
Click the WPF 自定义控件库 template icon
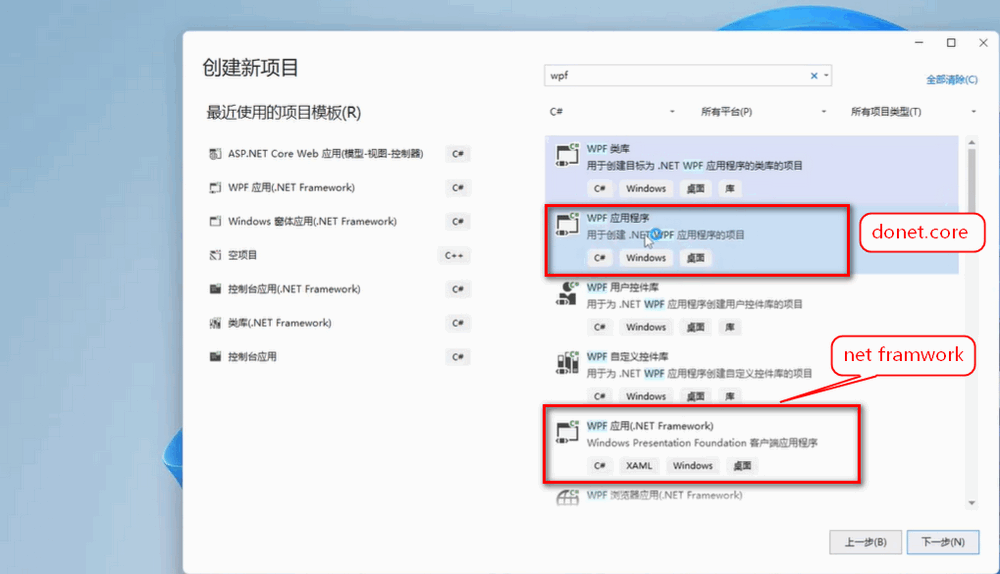[x=567, y=363]
